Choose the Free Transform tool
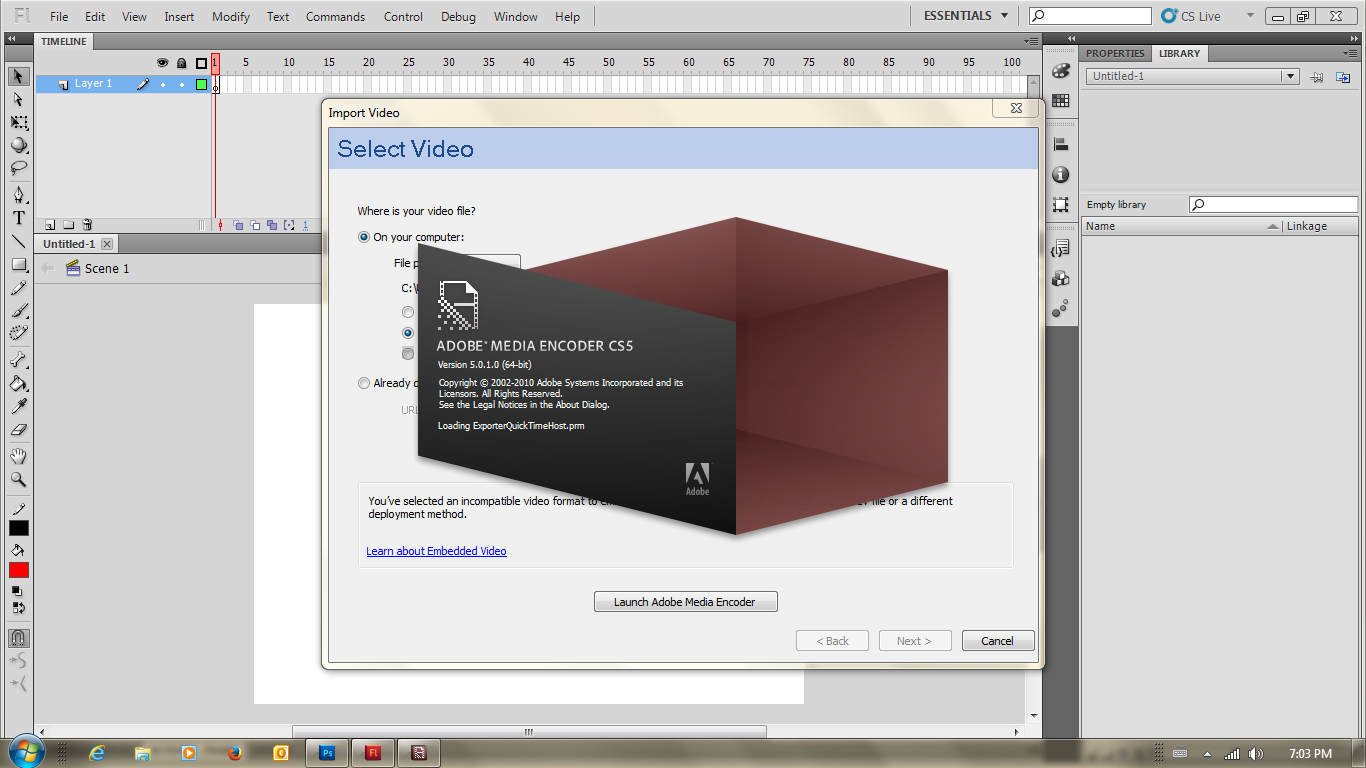This screenshot has width=1366, height=768. point(19,122)
